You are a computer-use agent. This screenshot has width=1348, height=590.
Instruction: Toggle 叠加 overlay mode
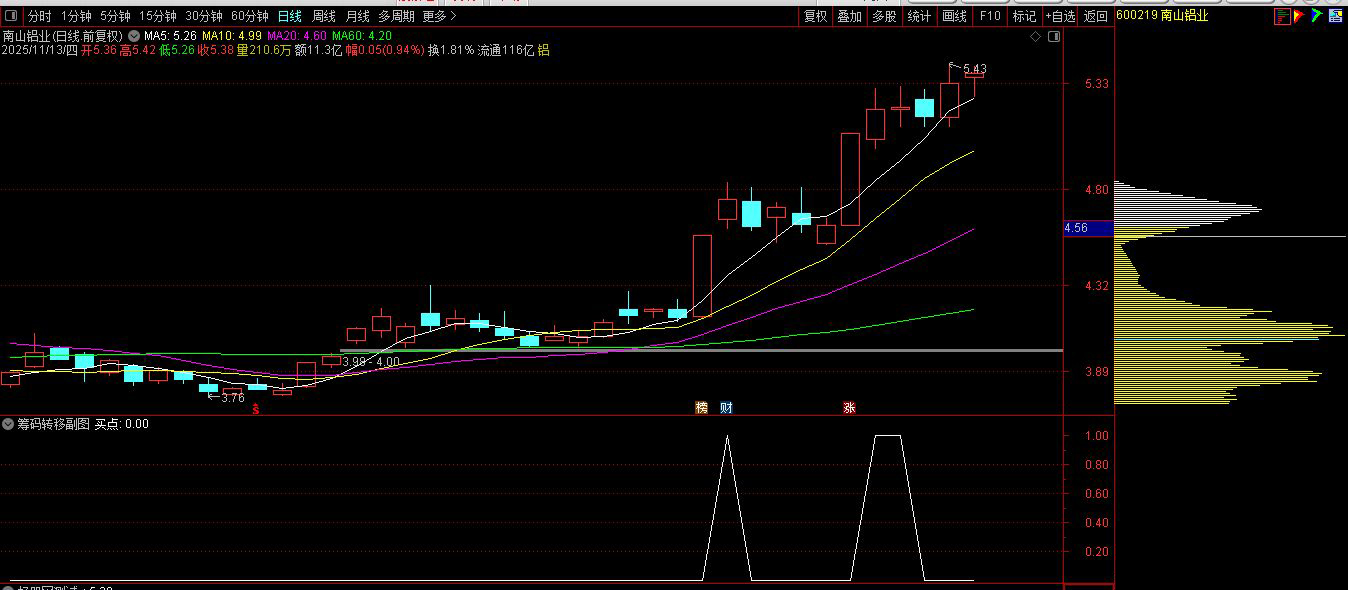[x=849, y=16]
